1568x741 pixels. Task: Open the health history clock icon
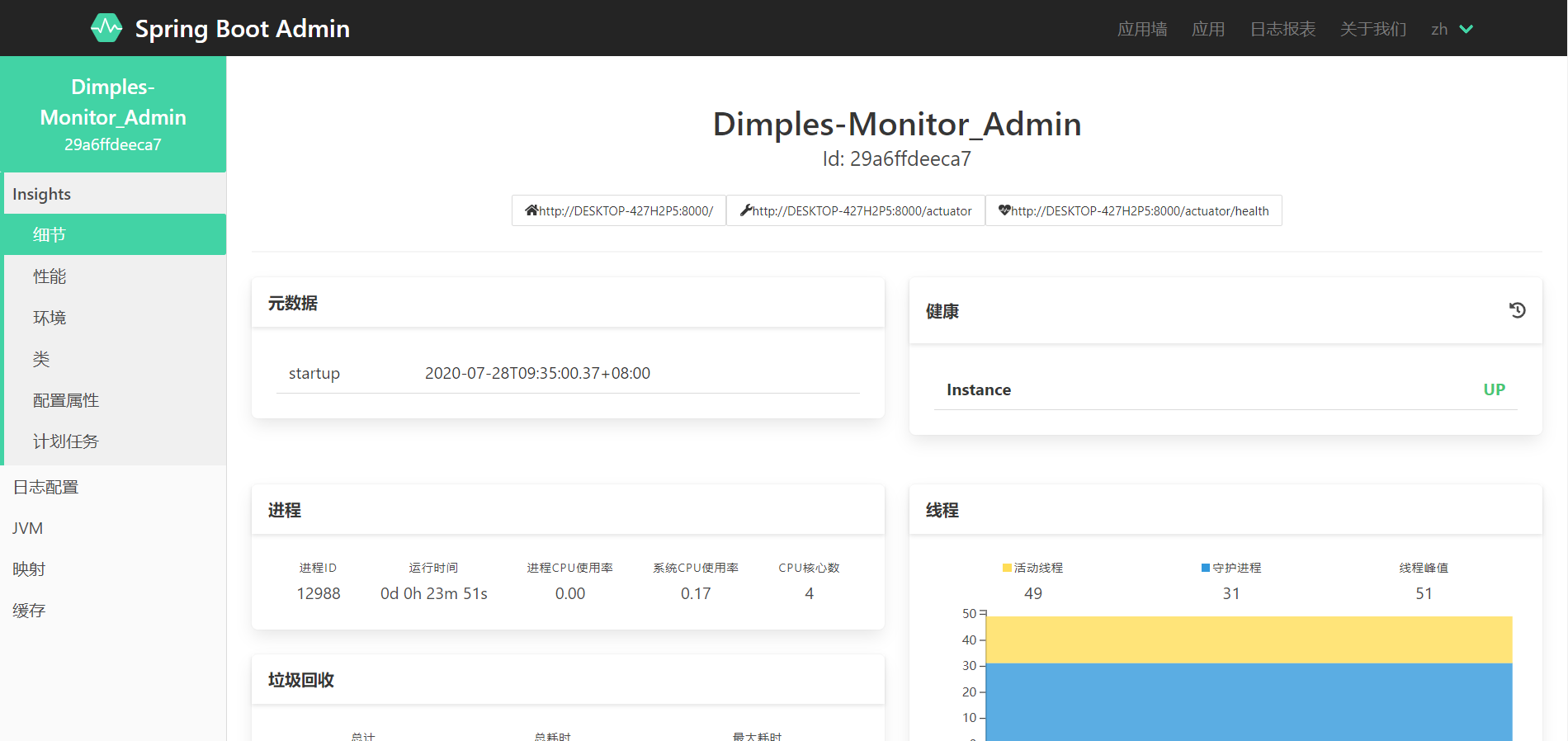(x=1517, y=310)
